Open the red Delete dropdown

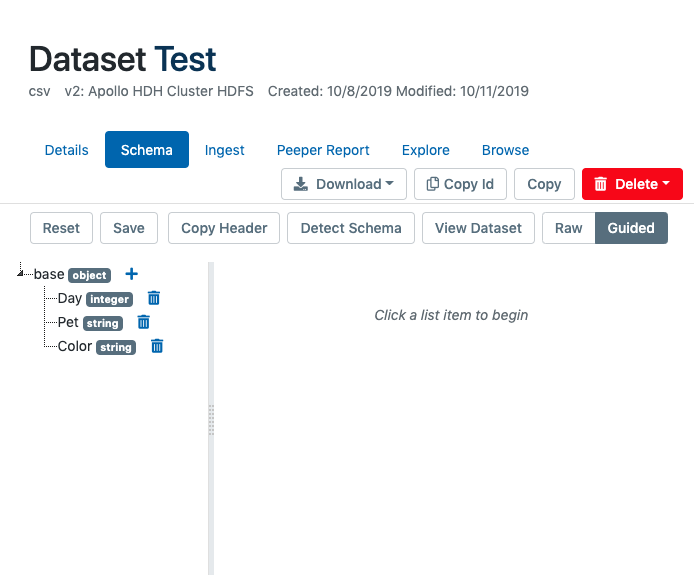click(x=632, y=184)
